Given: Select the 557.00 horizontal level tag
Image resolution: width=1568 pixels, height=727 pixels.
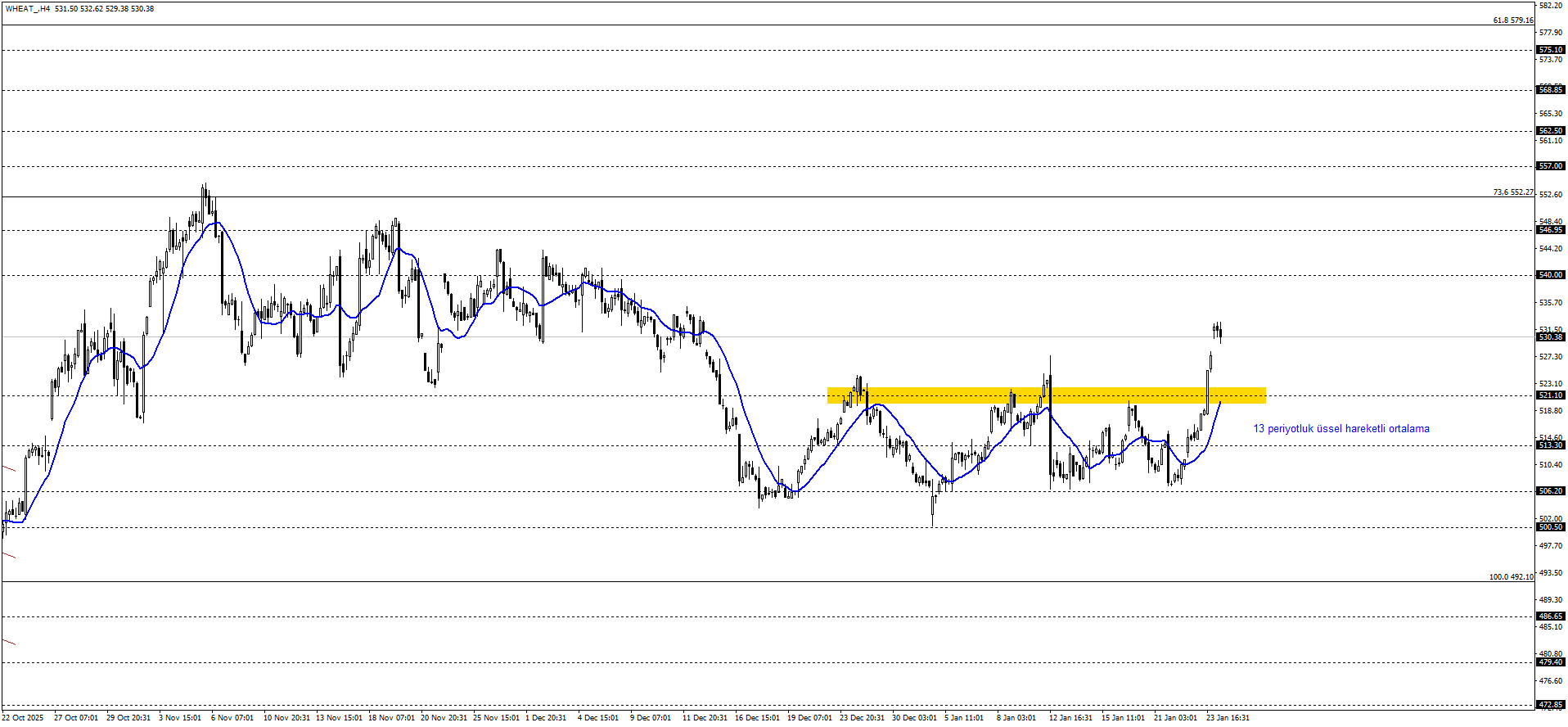Looking at the screenshot, I should 1551,166.
